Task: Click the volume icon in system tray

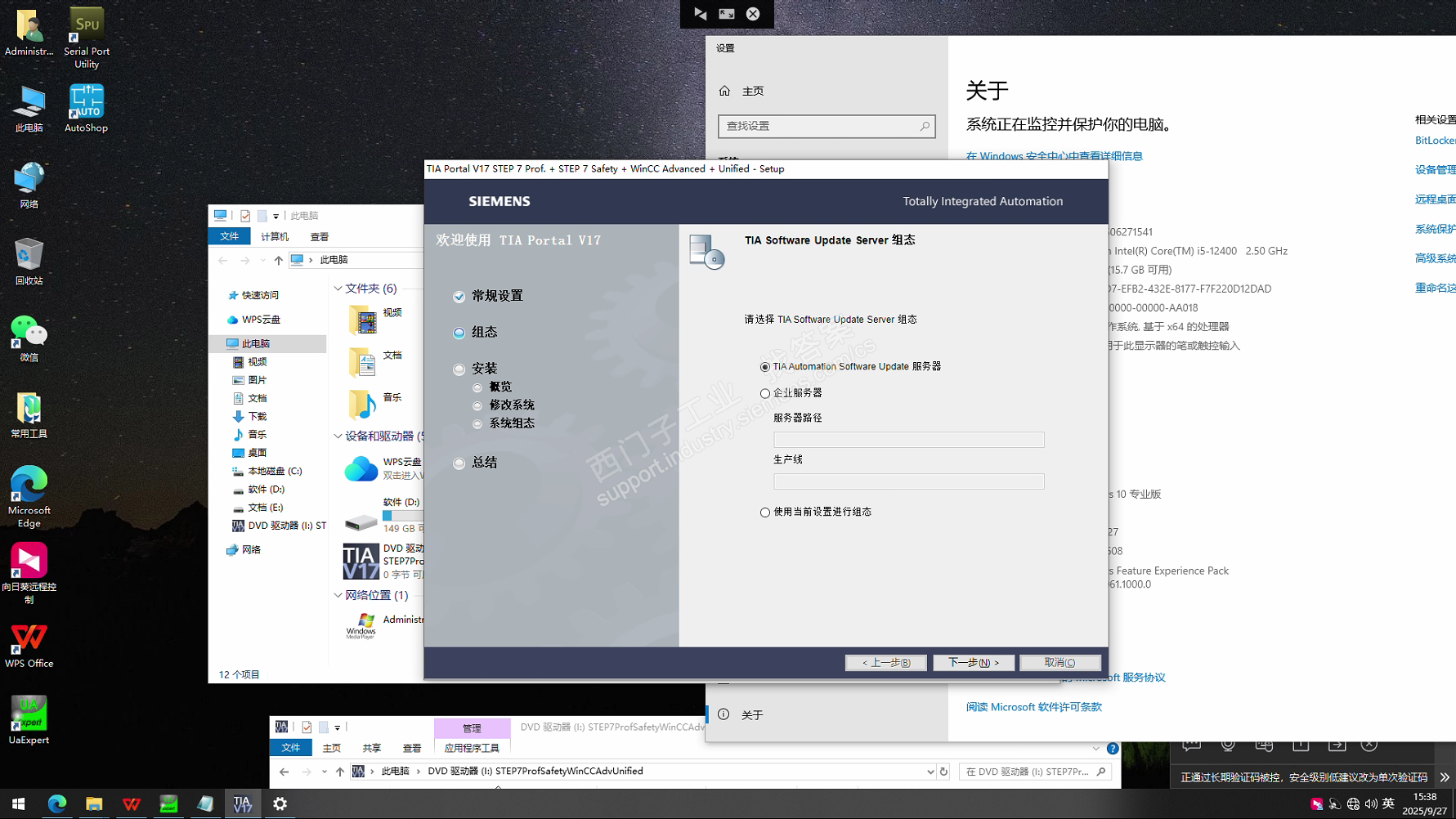Action: (x=1371, y=804)
